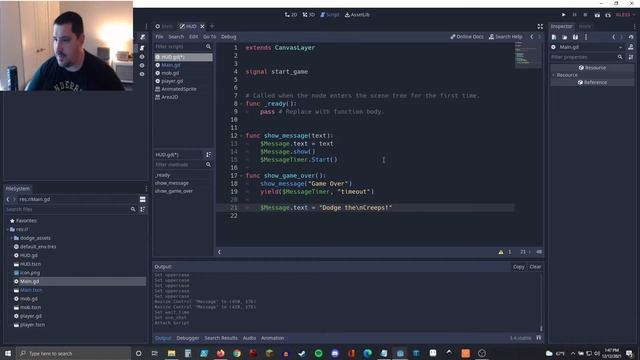The height and width of the screenshot is (360, 640).
Task: Close the HUD scene tab
Action: pos(202,26)
